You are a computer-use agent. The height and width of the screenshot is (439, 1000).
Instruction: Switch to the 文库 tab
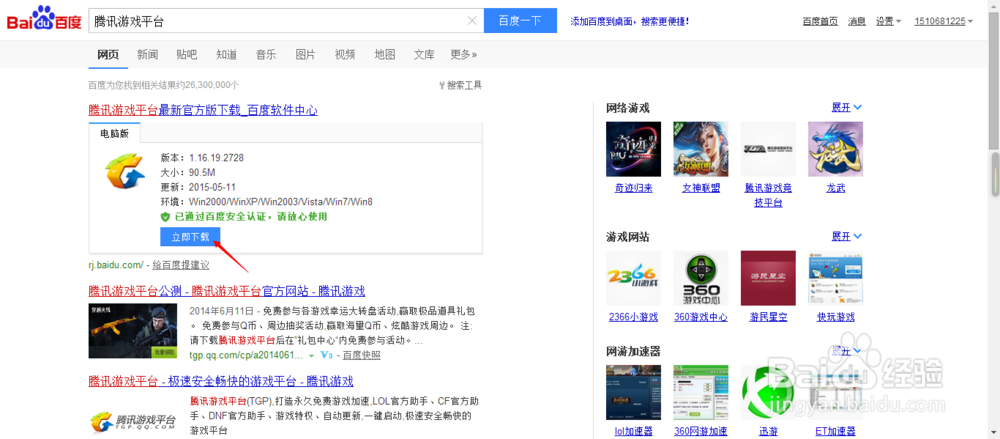[424, 54]
